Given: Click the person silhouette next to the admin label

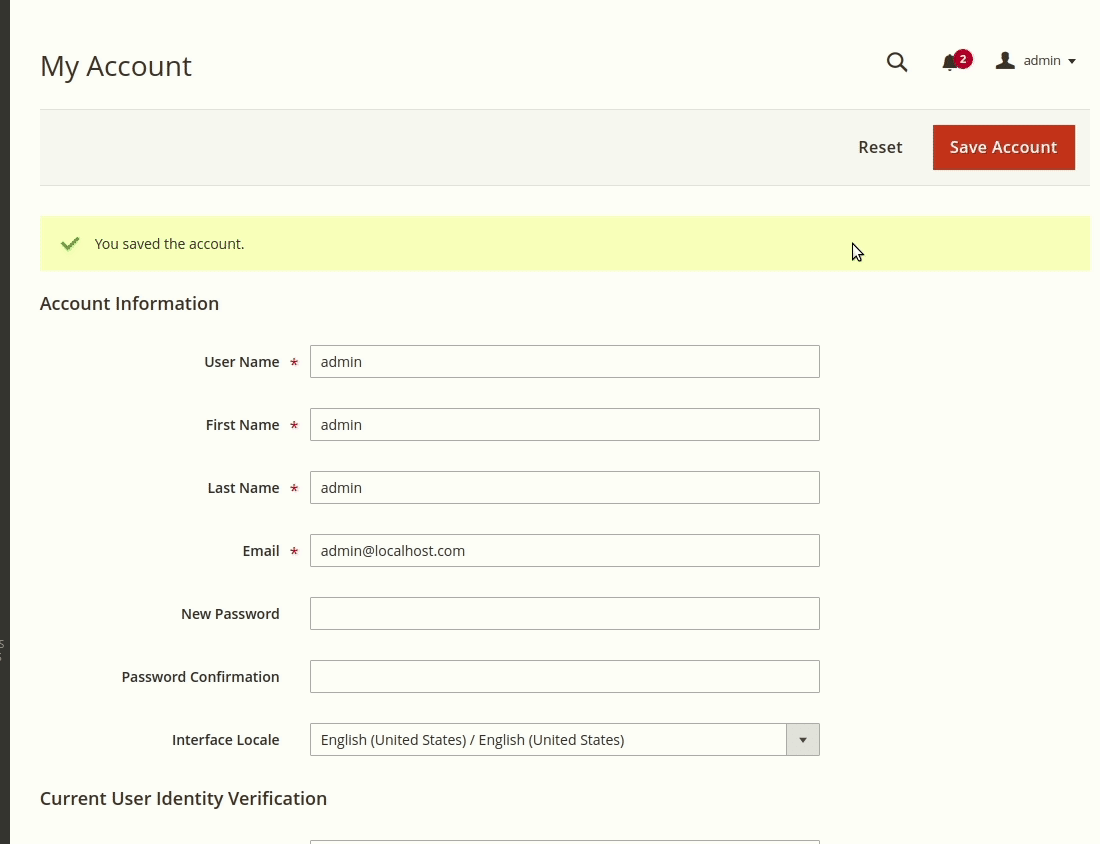Looking at the screenshot, I should [x=1004, y=60].
